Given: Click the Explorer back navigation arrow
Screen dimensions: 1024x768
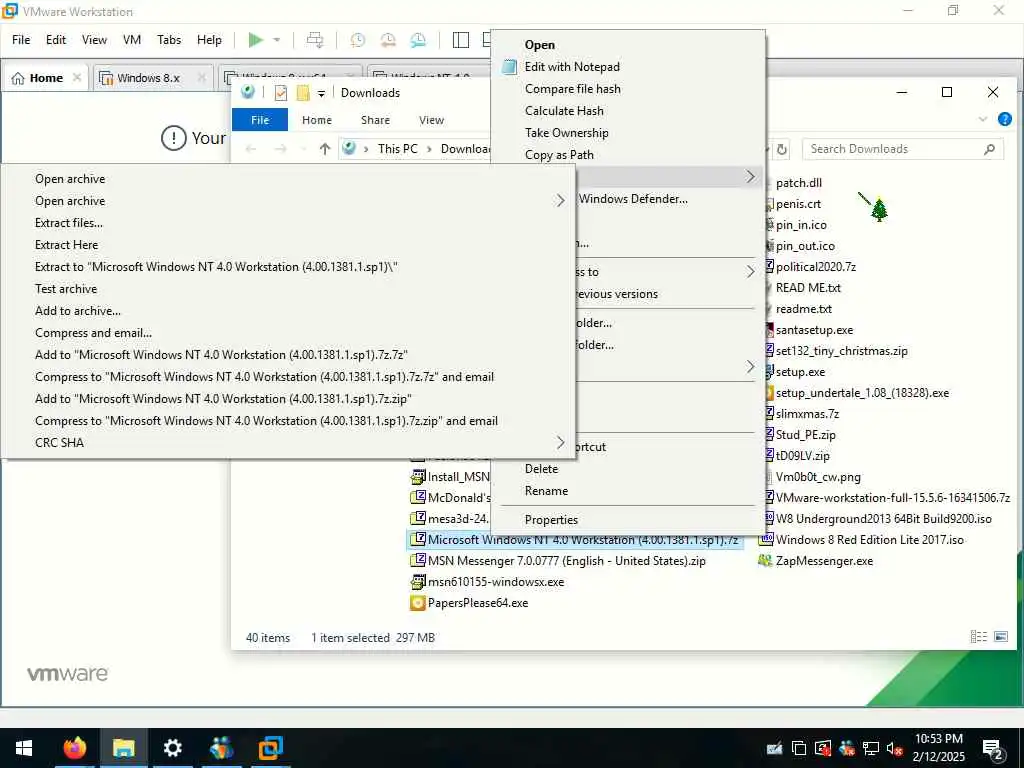Looking at the screenshot, I should pos(251,149).
